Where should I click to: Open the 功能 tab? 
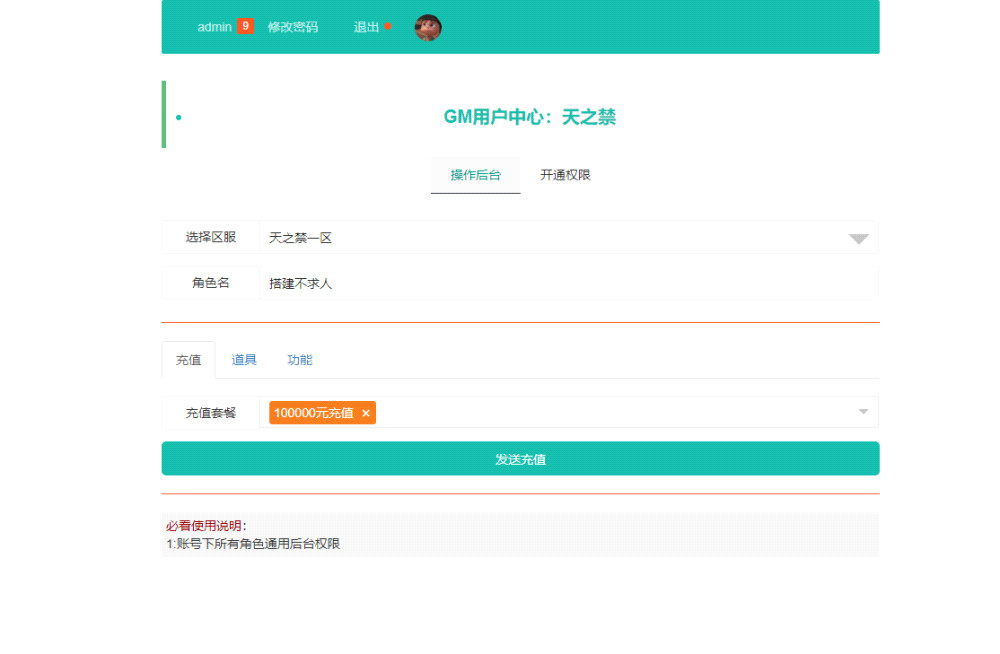coord(300,360)
